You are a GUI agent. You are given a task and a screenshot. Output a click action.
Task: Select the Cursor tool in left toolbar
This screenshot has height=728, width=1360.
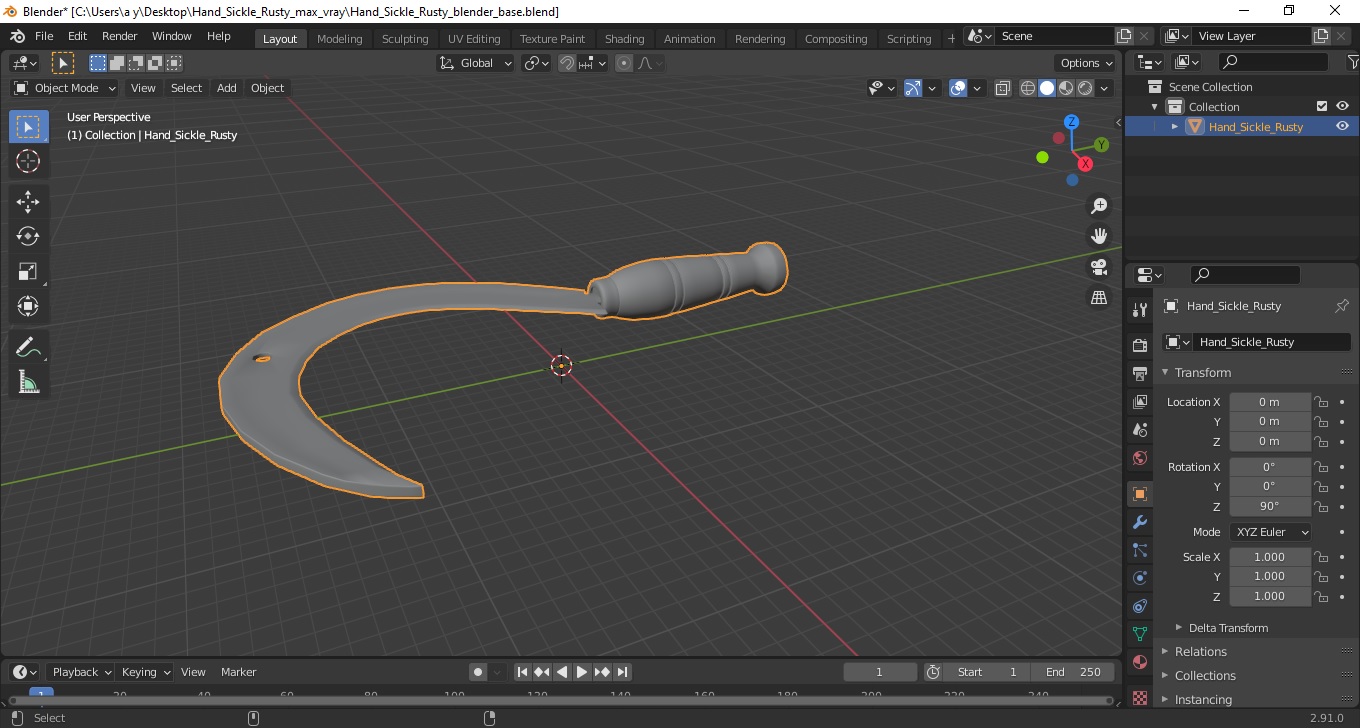(28, 161)
